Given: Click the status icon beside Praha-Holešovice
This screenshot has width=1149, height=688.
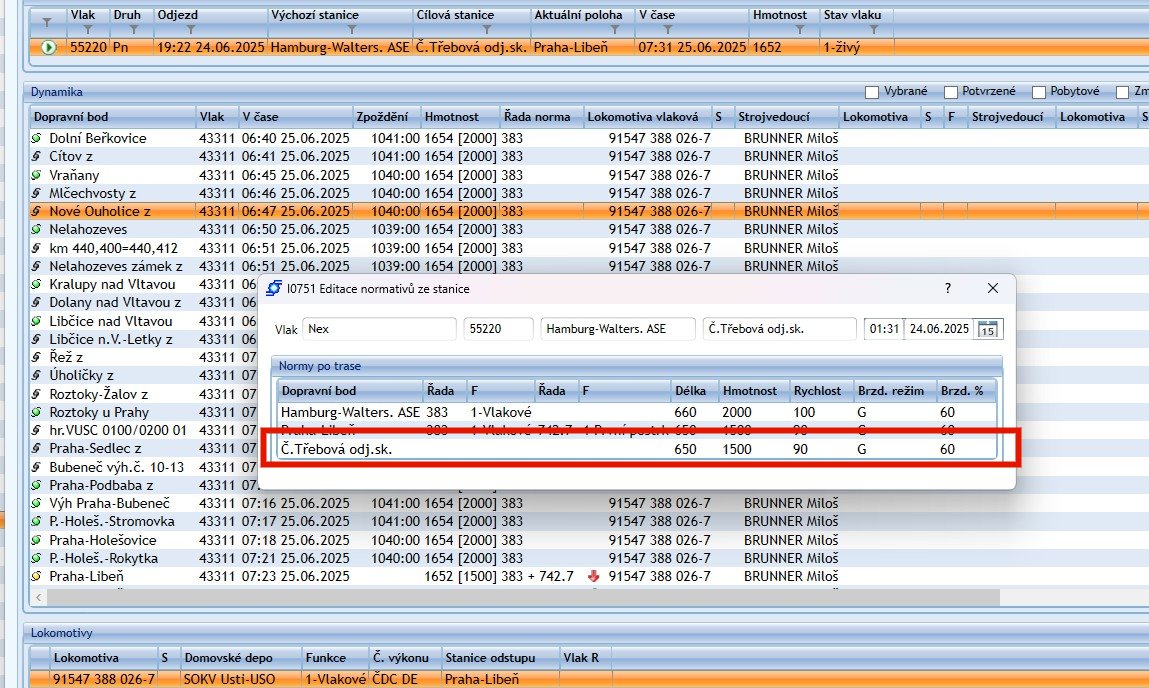Looking at the screenshot, I should (37, 540).
